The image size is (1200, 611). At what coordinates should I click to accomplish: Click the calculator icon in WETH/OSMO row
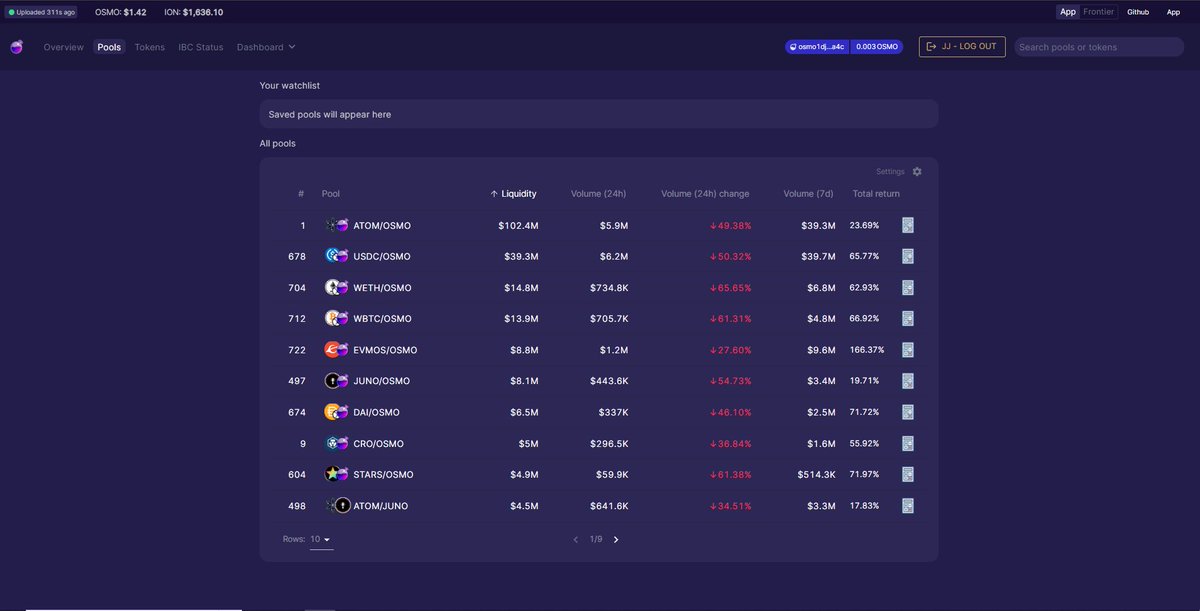[908, 288]
